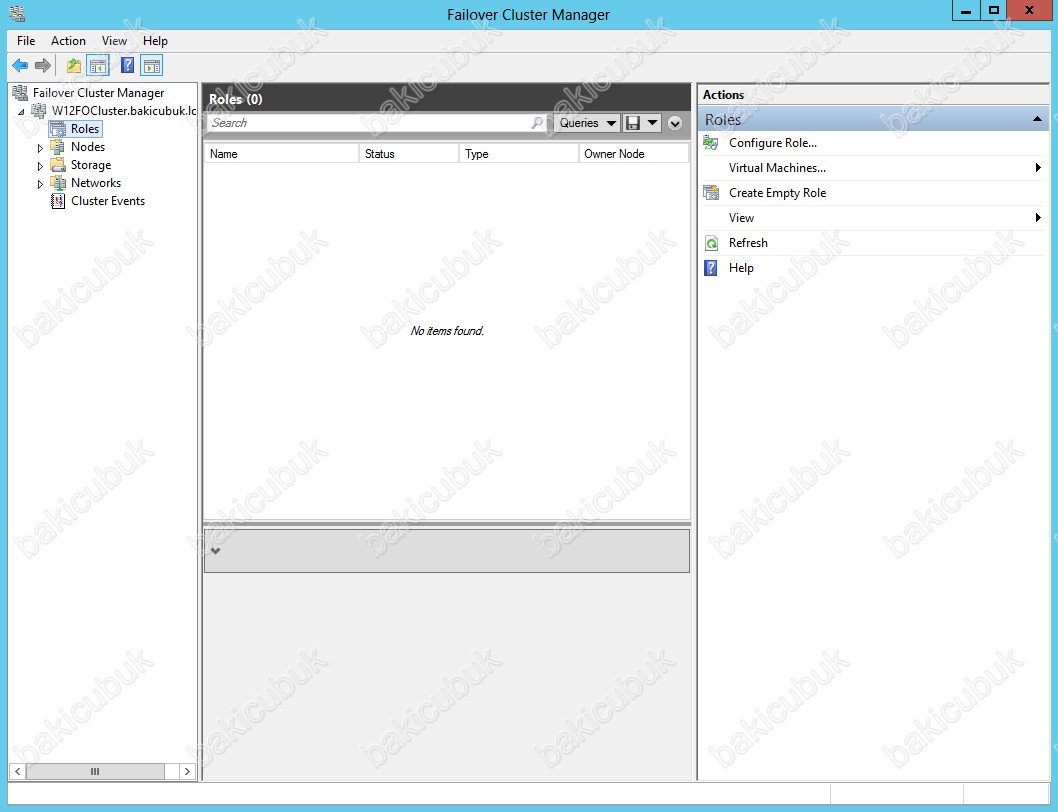Click the Nodes tree icon

(x=58, y=146)
